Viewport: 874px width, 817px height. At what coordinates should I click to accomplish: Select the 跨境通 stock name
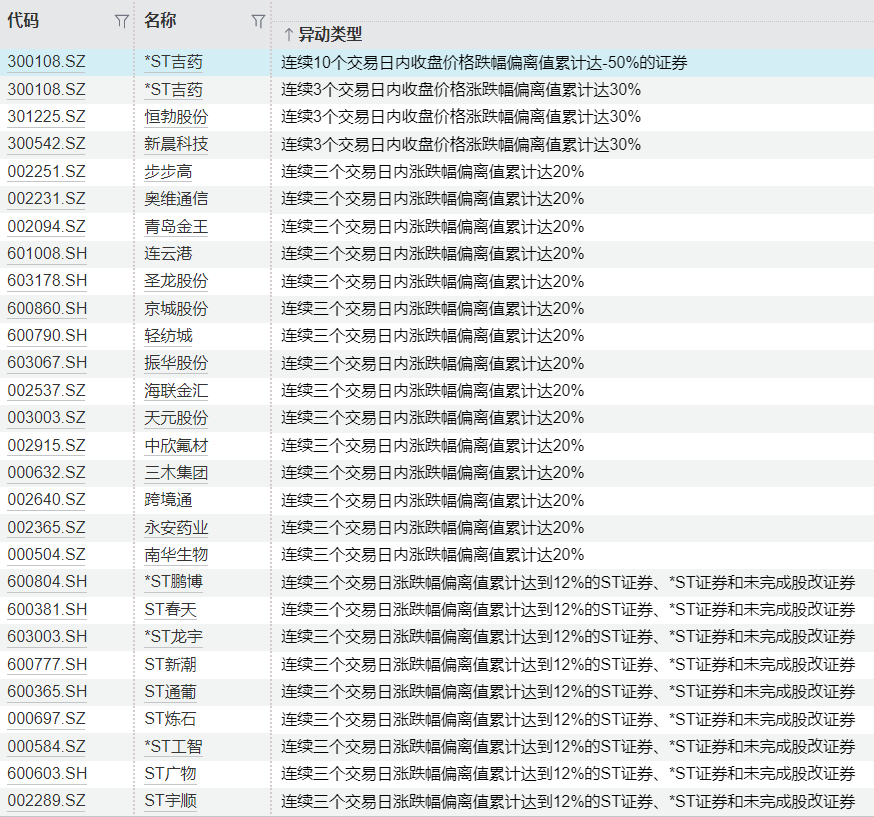168,499
